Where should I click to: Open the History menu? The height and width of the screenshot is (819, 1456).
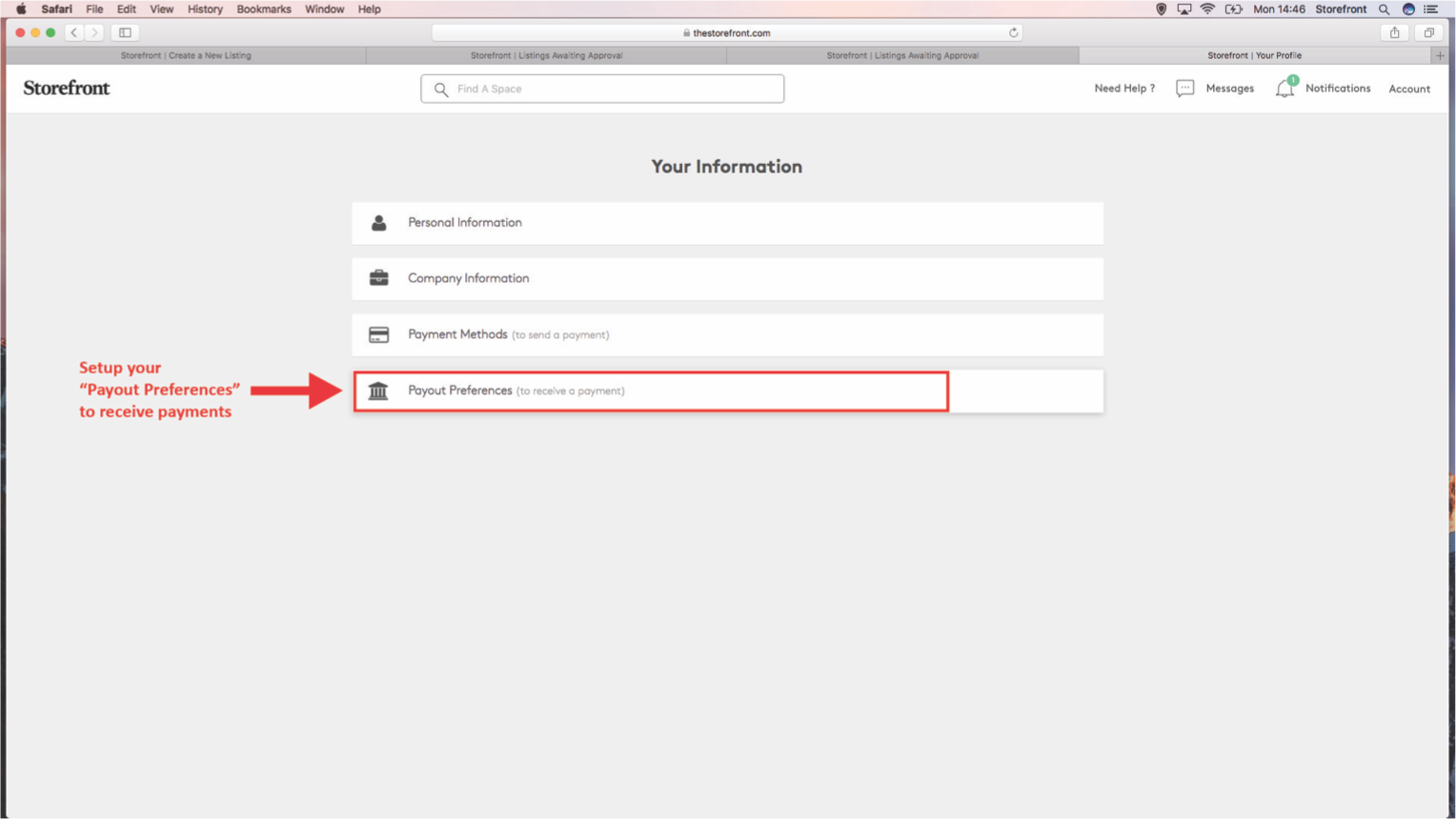click(x=205, y=10)
